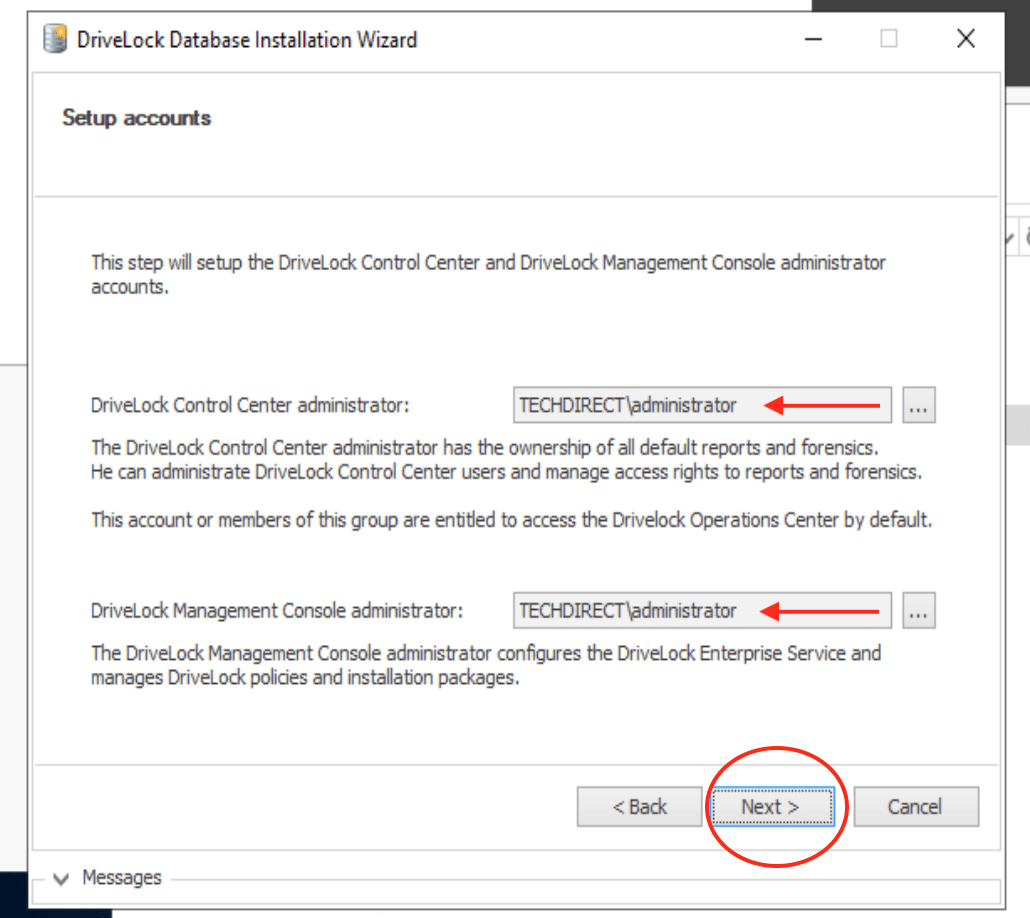Viewport: 1030px width, 918px height.
Task: Click the DriveLock database icon in title bar
Action: 58,40
